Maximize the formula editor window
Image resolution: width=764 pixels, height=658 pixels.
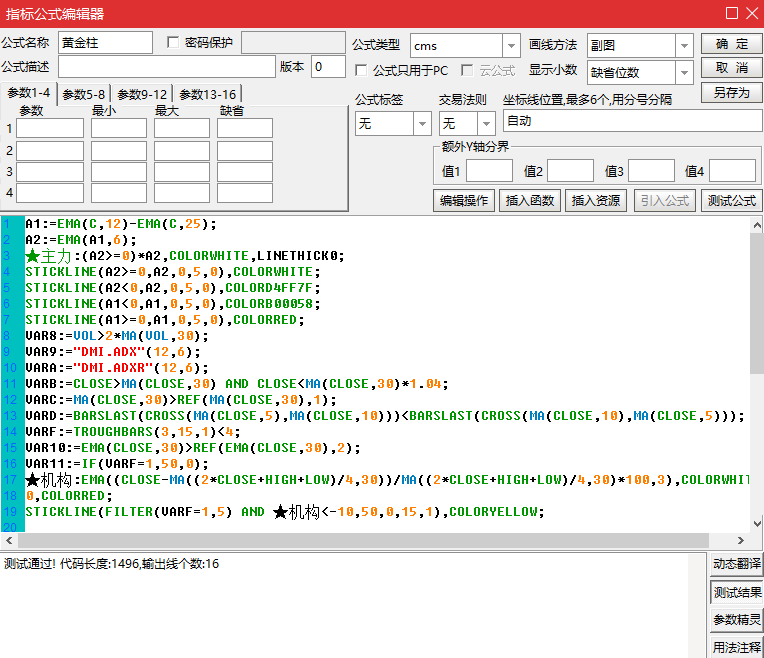[x=732, y=13]
